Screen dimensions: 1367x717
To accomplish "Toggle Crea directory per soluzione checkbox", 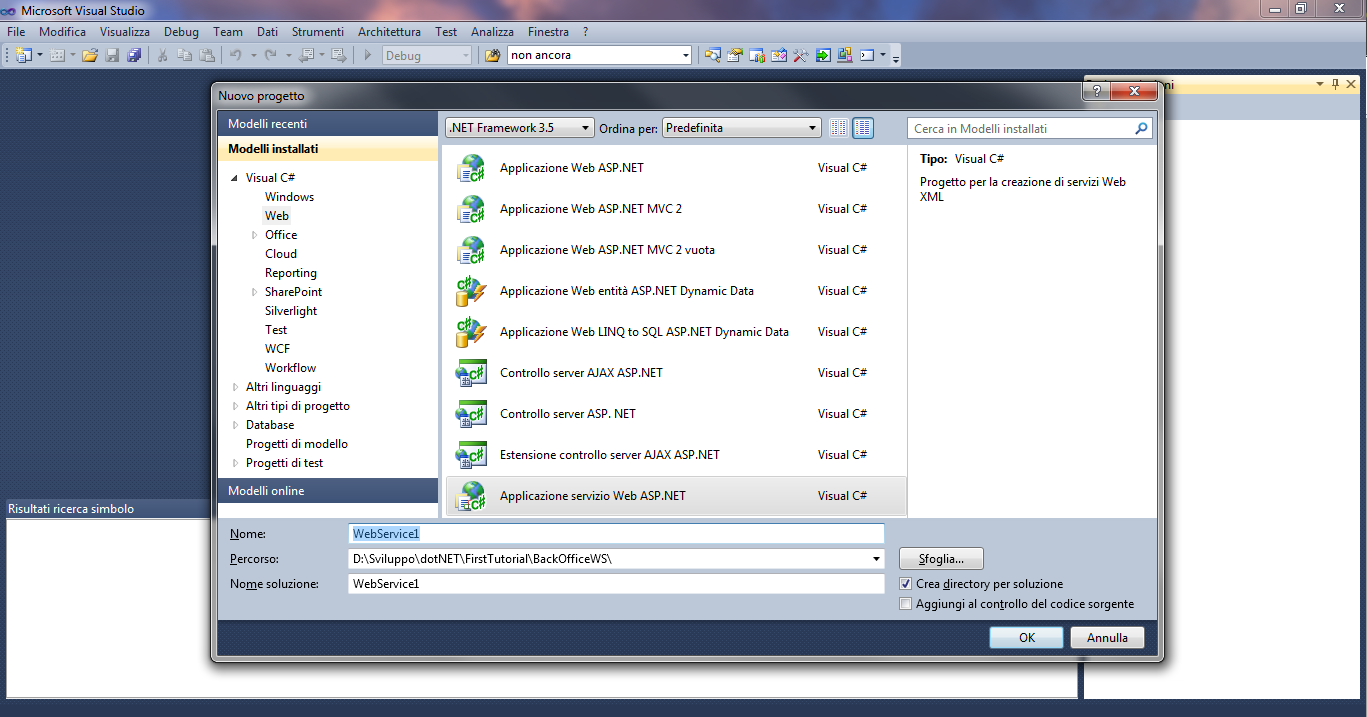I will pos(906,583).
